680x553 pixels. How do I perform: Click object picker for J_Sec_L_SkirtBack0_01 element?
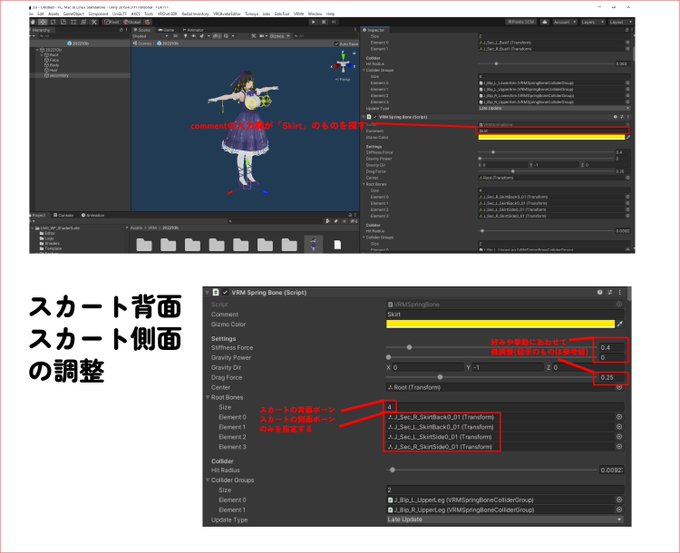[x=619, y=427]
